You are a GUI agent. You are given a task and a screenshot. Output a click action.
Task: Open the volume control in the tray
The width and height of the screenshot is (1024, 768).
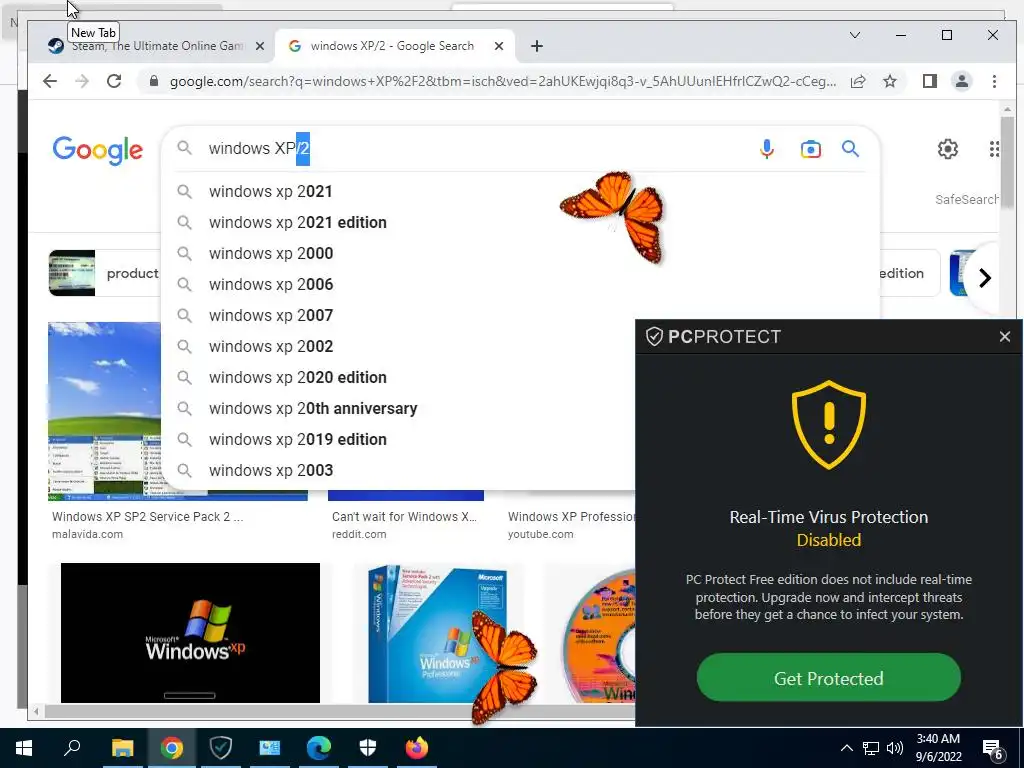point(895,748)
